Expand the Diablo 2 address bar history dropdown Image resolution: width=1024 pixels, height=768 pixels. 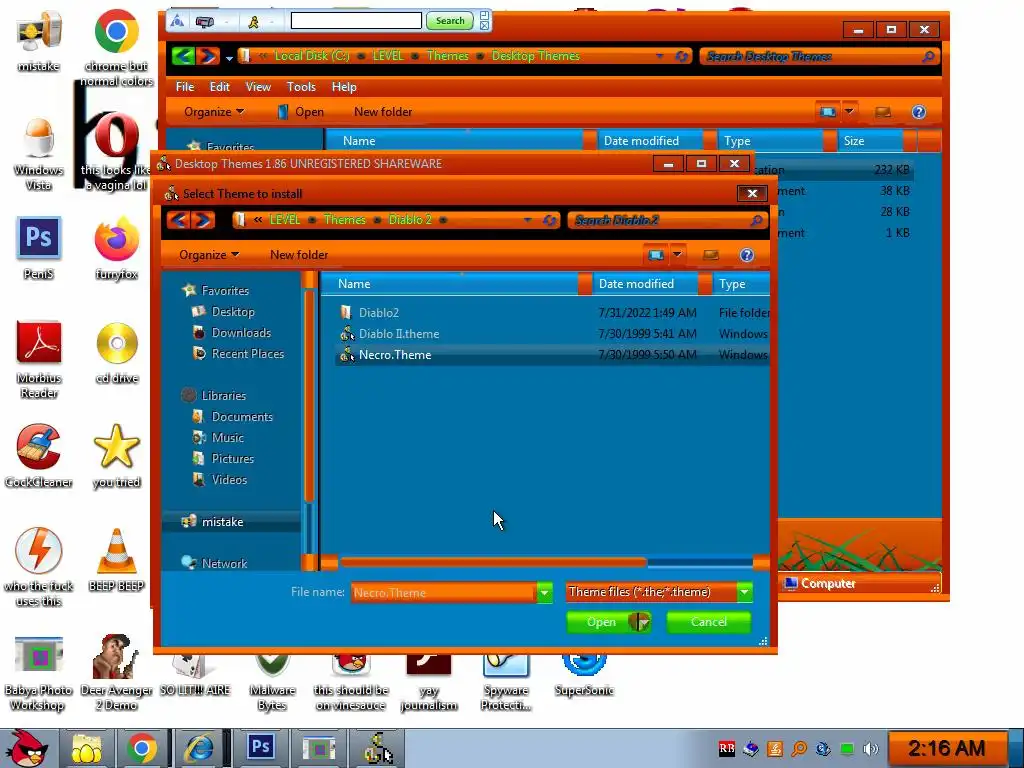point(527,220)
